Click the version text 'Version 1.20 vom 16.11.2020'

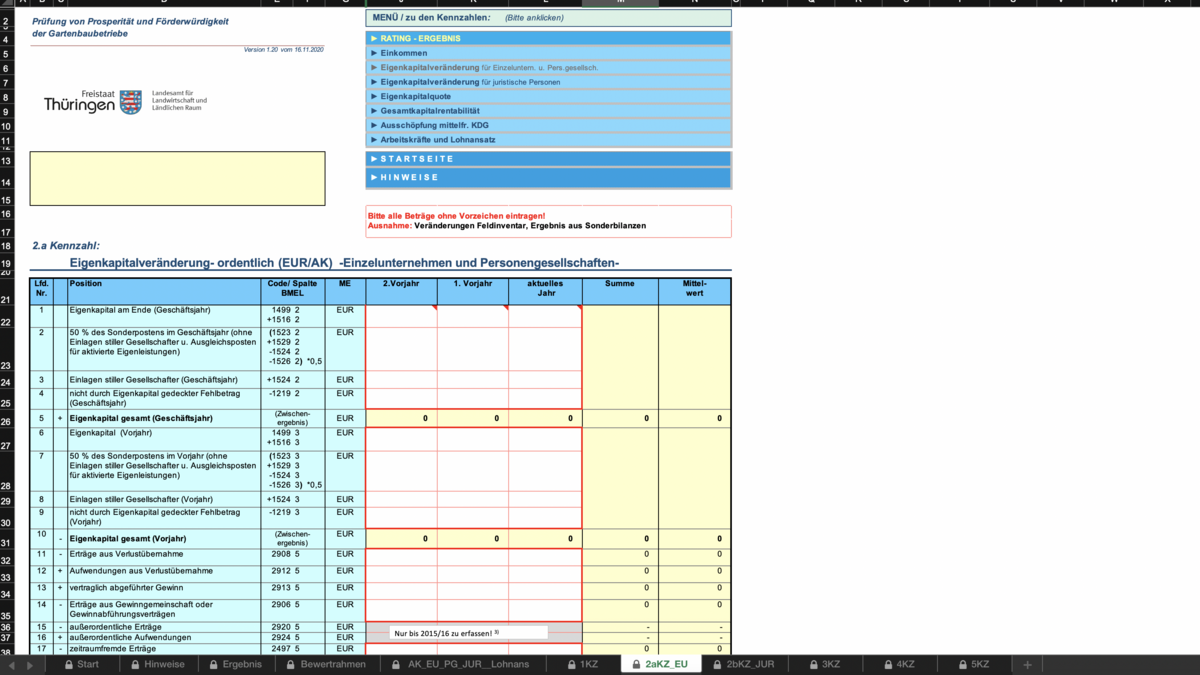(284, 49)
